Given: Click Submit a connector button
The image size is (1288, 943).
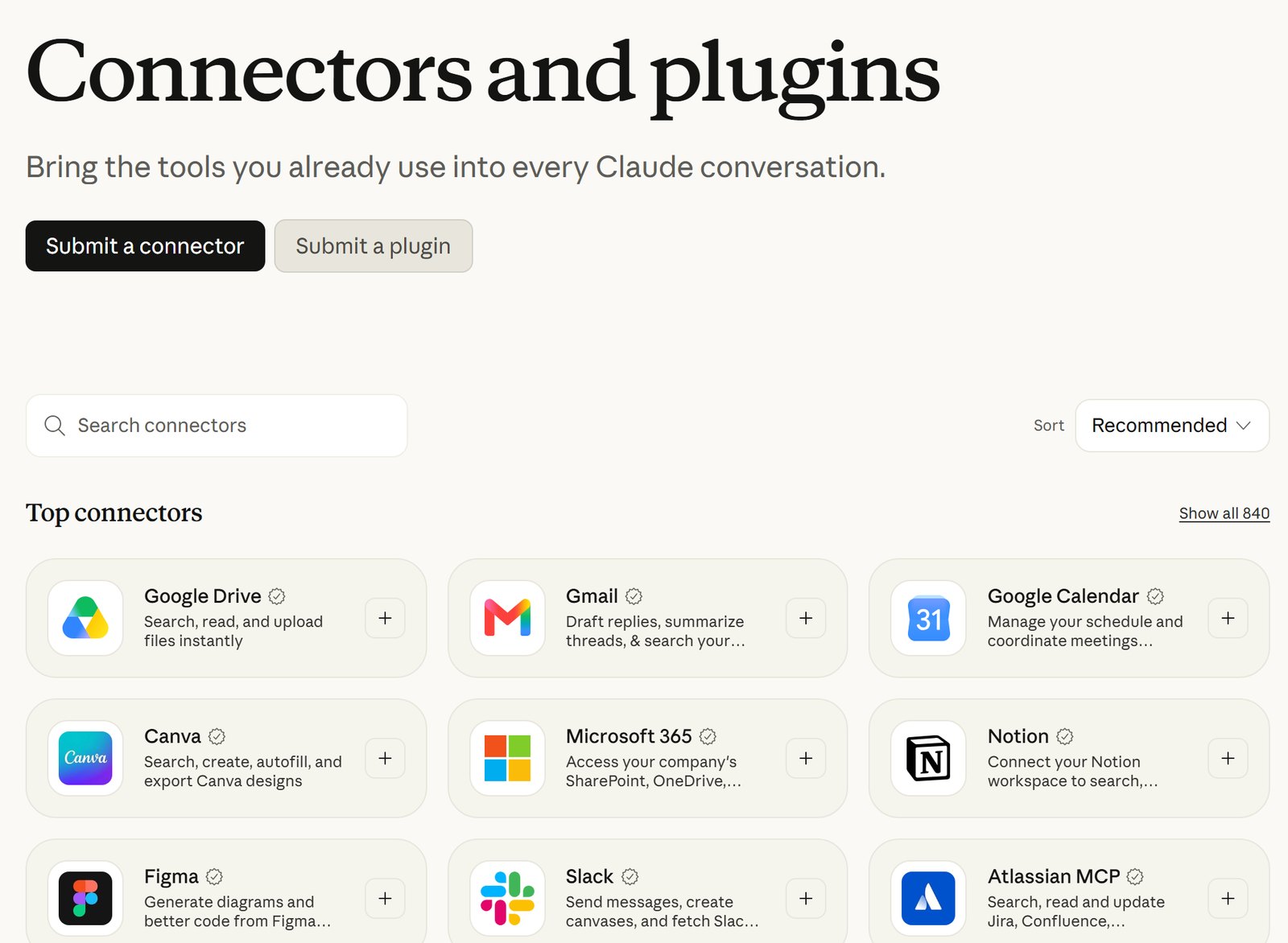Looking at the screenshot, I should click(145, 246).
